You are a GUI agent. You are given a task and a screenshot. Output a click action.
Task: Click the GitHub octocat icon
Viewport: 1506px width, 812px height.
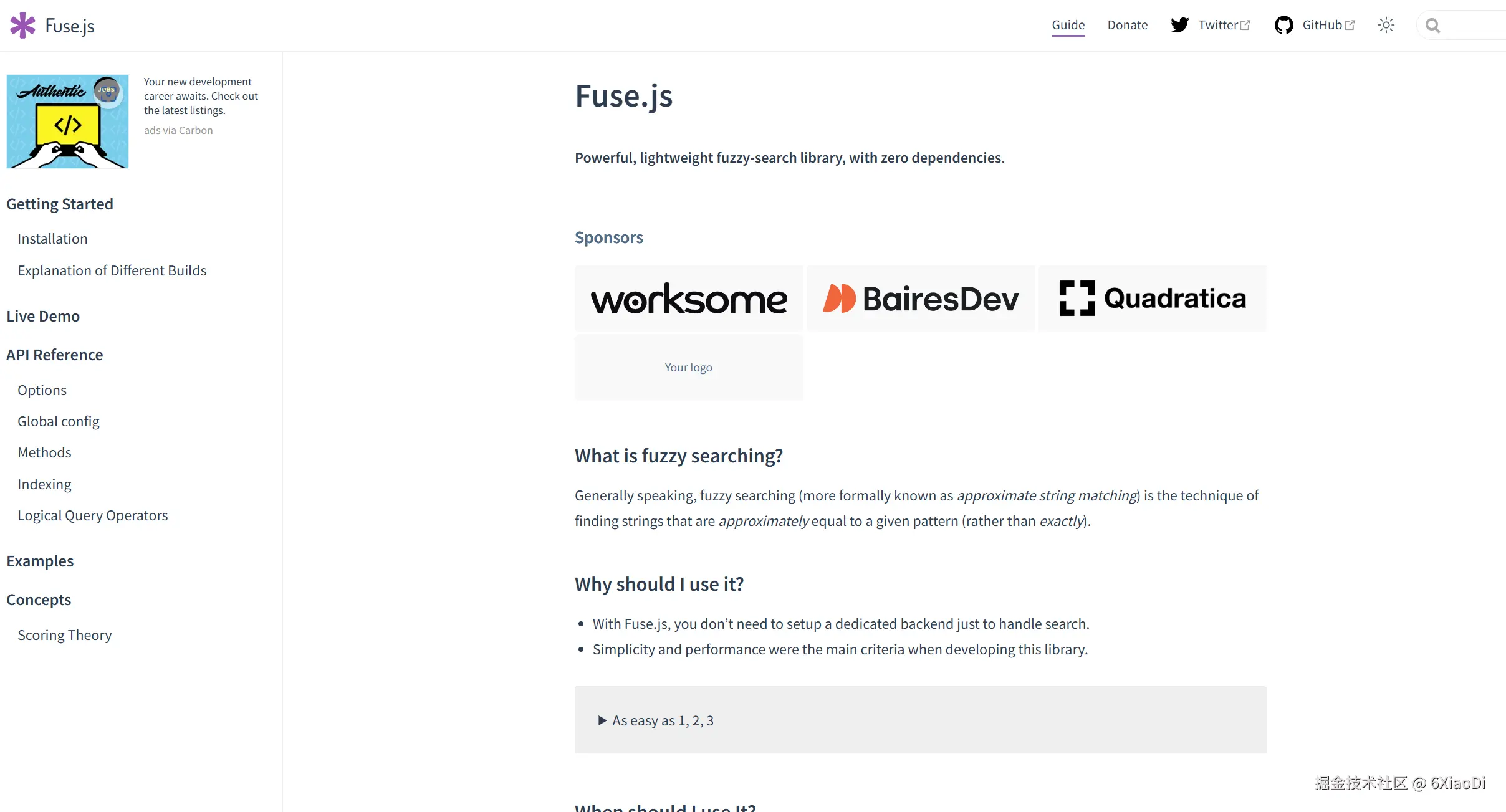point(1283,26)
